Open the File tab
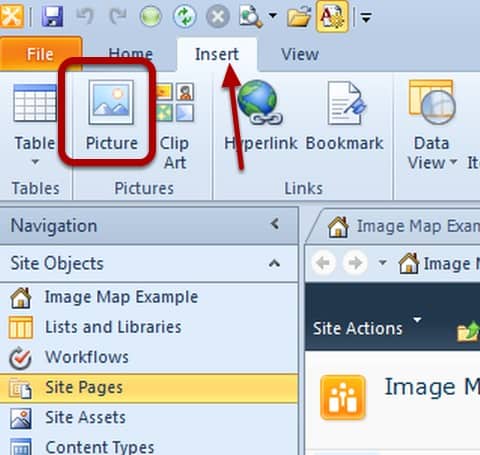This screenshot has height=455, width=480. click(x=40, y=54)
